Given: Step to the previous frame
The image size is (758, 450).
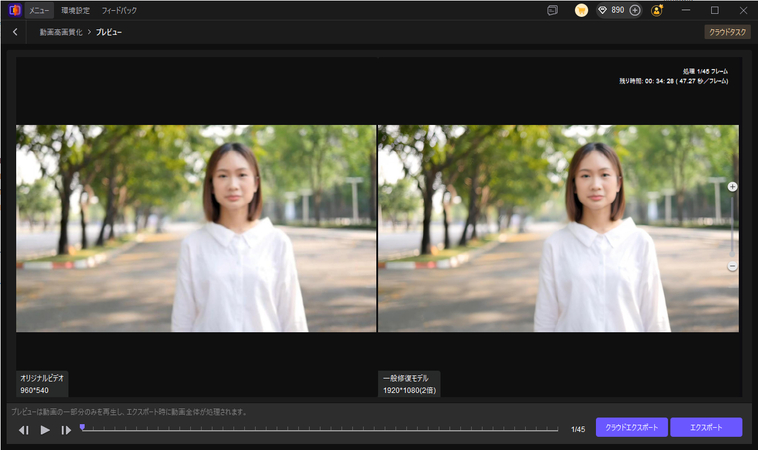Looking at the screenshot, I should (x=24, y=430).
